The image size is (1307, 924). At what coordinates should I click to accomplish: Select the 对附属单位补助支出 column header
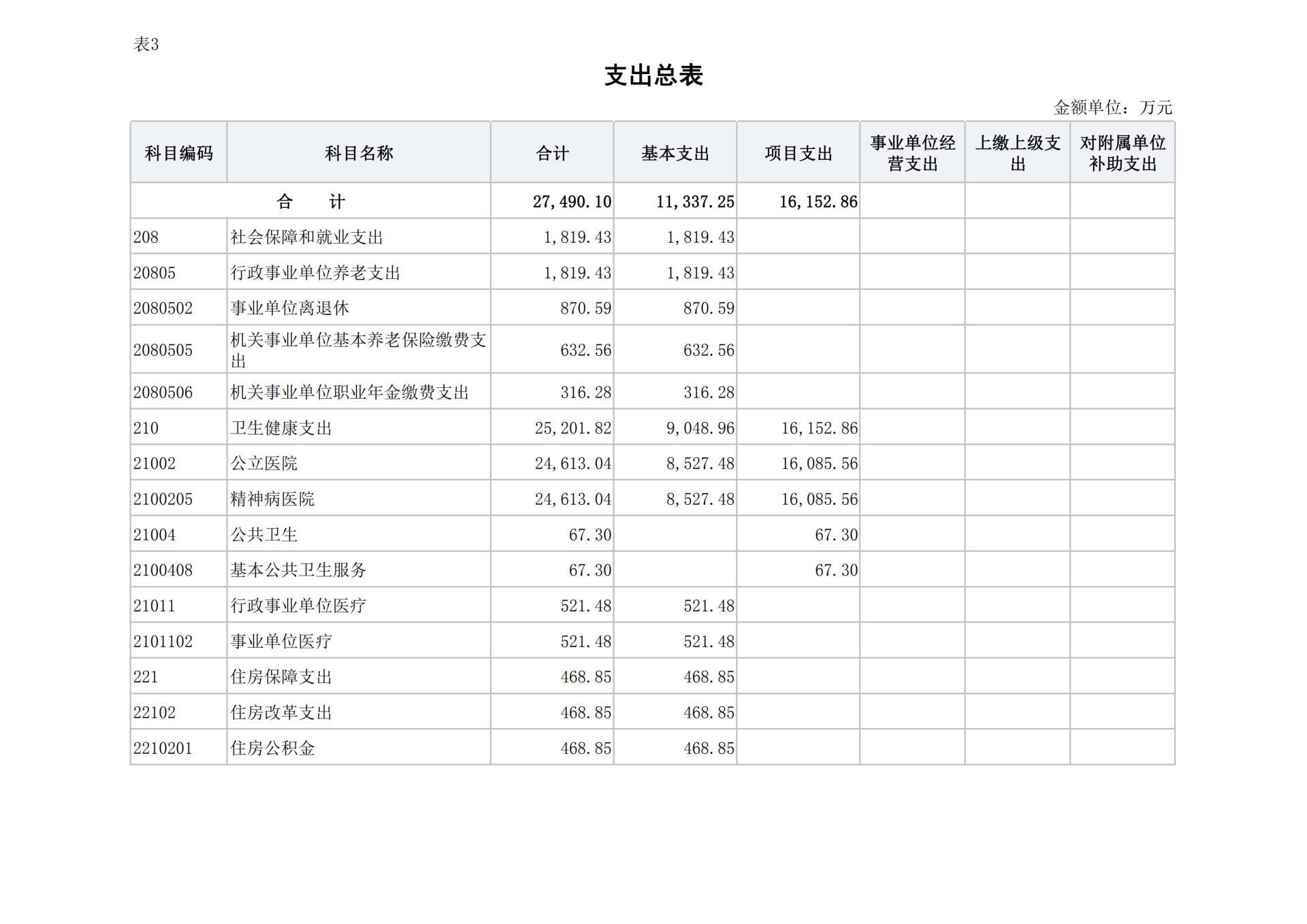click(1123, 152)
